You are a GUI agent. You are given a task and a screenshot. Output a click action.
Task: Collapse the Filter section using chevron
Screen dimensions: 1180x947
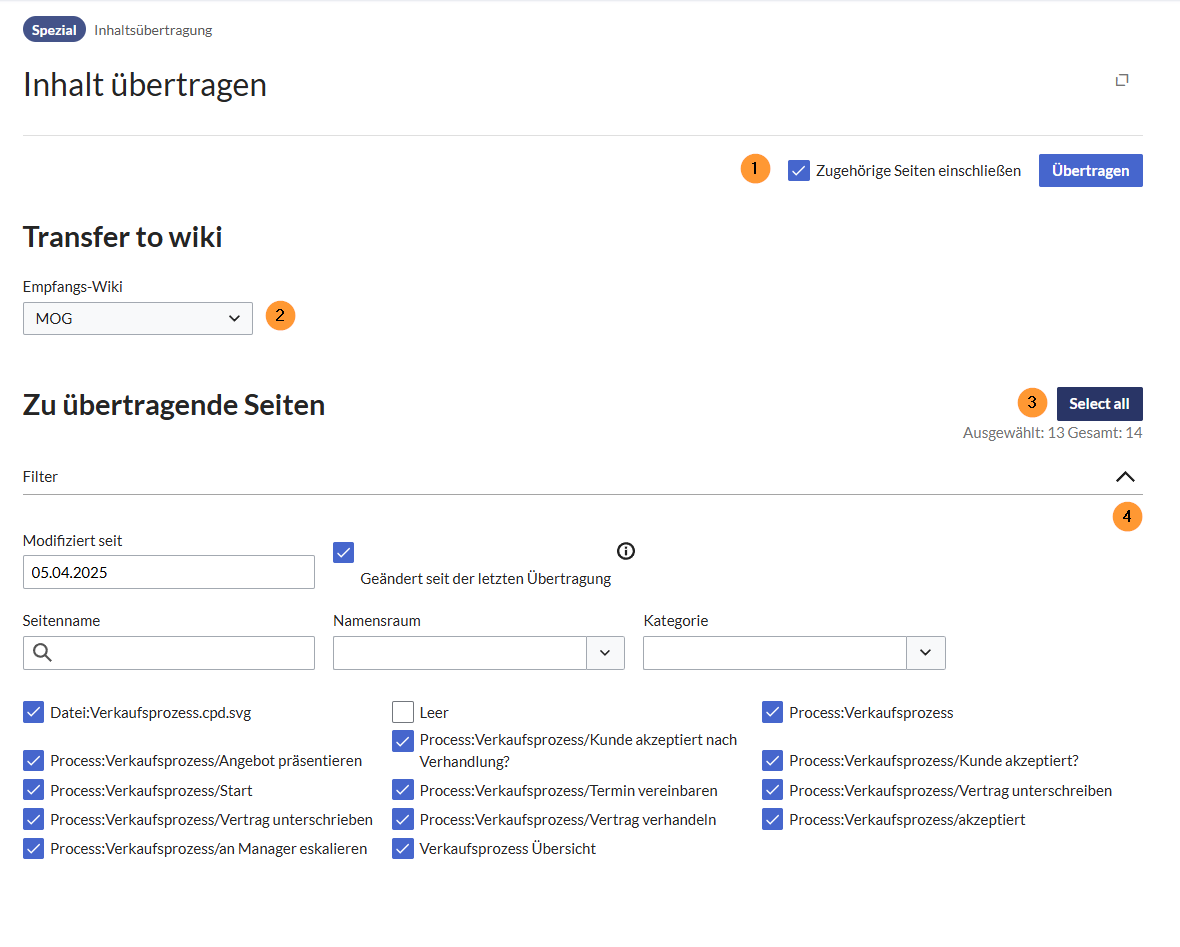tap(1125, 477)
